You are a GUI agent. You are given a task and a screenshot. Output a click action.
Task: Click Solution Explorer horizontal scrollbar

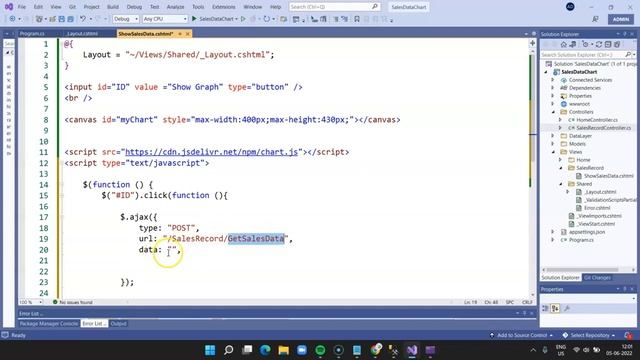pyautogui.click(x=582, y=270)
